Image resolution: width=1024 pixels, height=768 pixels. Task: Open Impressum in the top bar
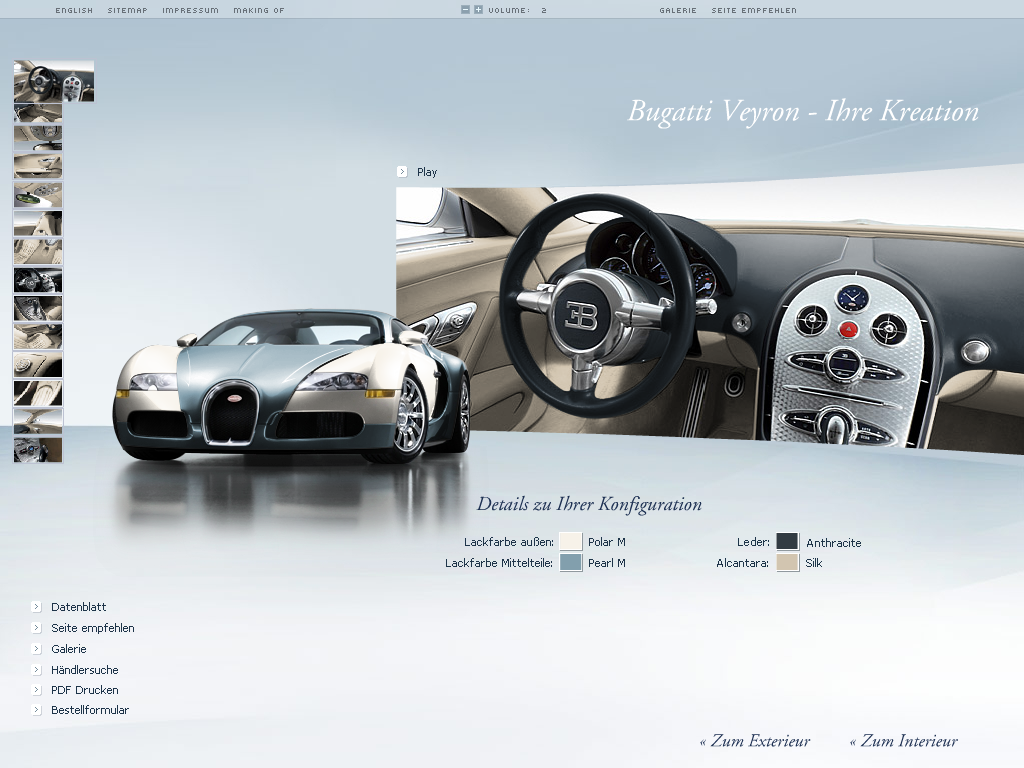point(190,10)
